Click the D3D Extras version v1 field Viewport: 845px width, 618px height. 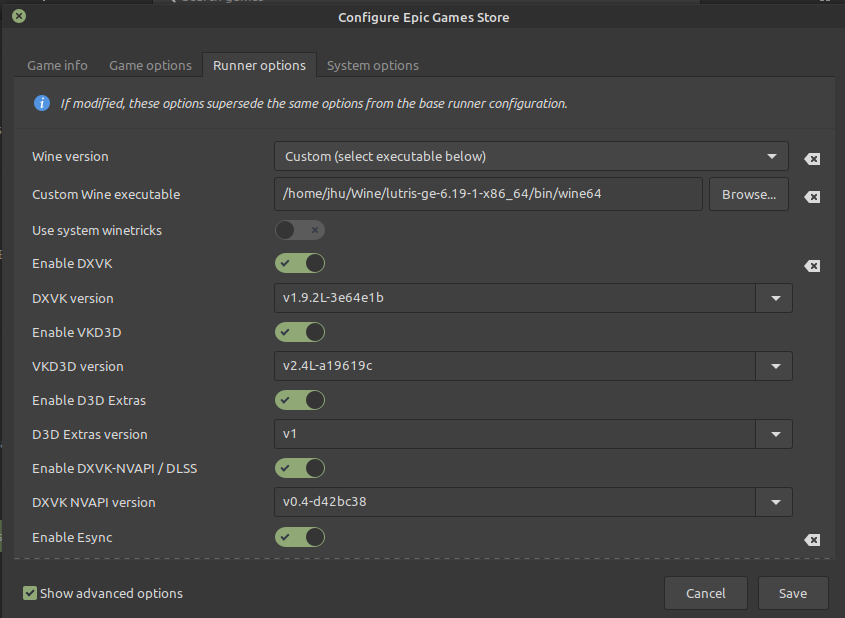515,434
